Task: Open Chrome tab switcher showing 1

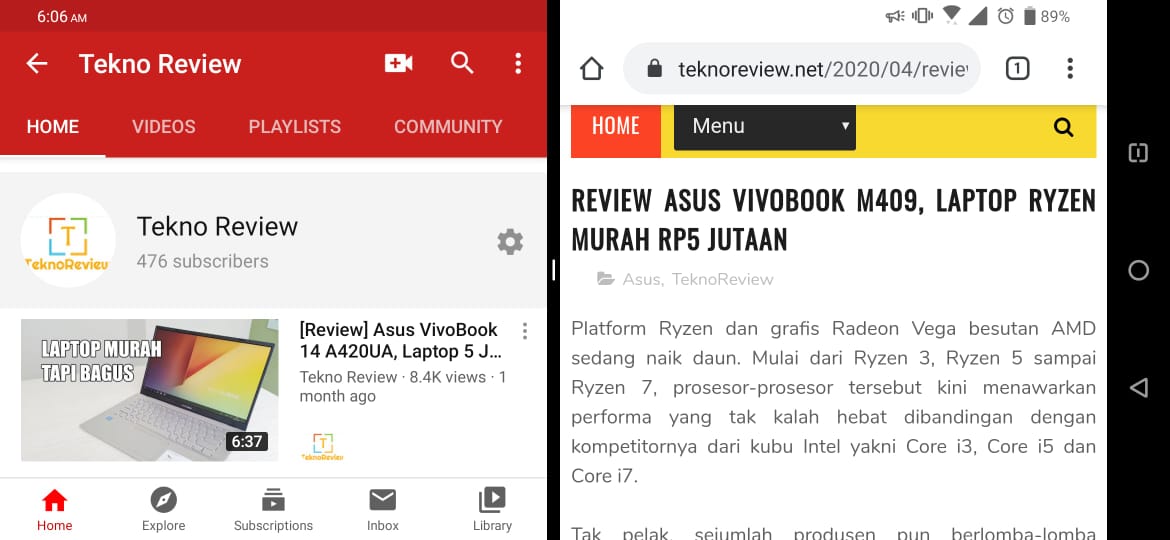Action: tap(1017, 69)
